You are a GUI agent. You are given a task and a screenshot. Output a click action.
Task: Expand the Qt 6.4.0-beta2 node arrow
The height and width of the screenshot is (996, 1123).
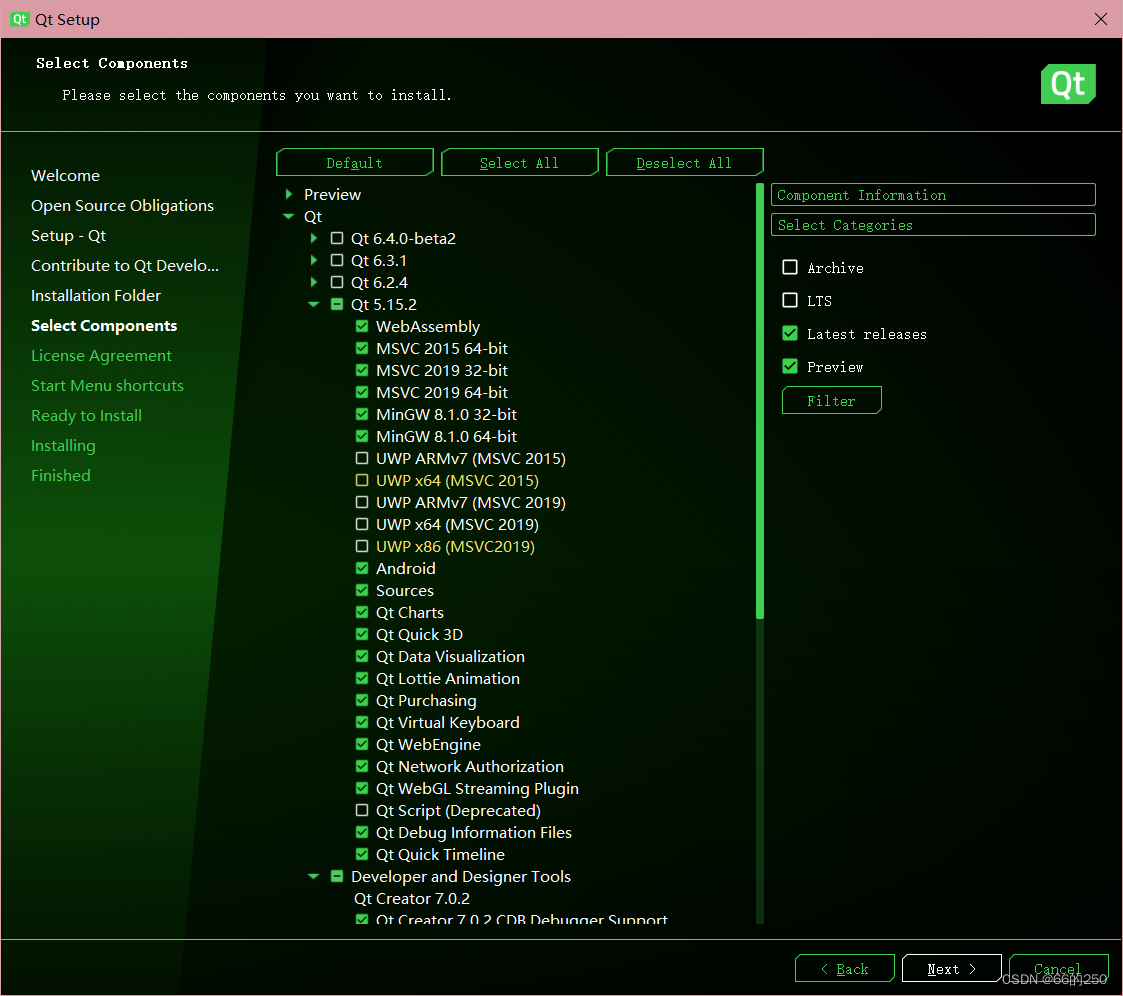(314, 238)
